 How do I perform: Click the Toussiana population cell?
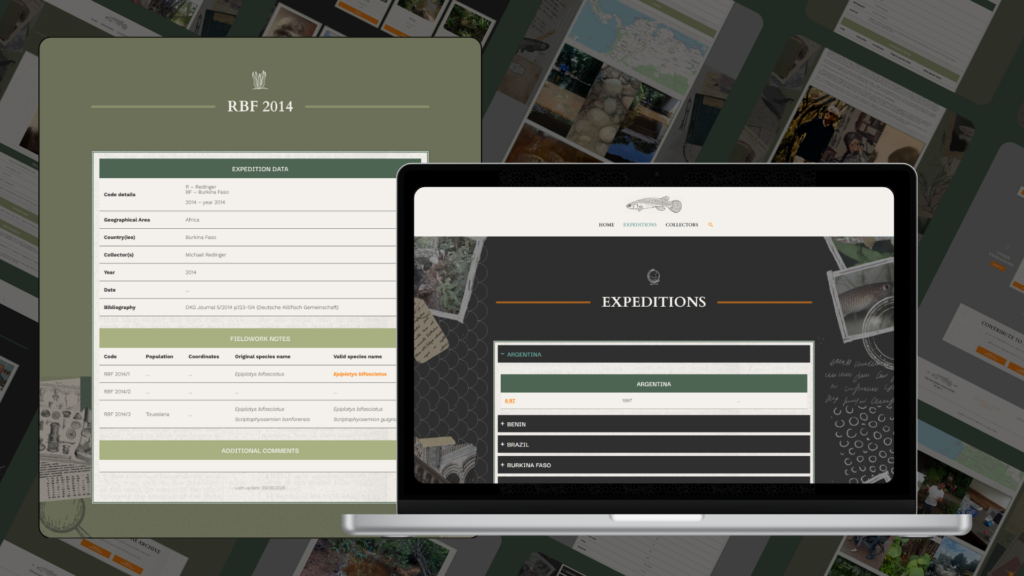pyautogui.click(x=157, y=414)
